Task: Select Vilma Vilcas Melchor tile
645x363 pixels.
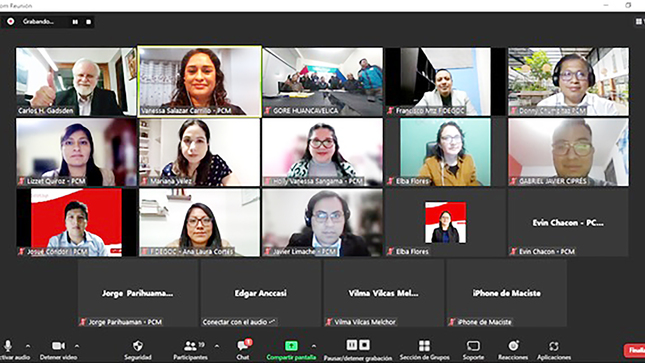Action: point(383,293)
